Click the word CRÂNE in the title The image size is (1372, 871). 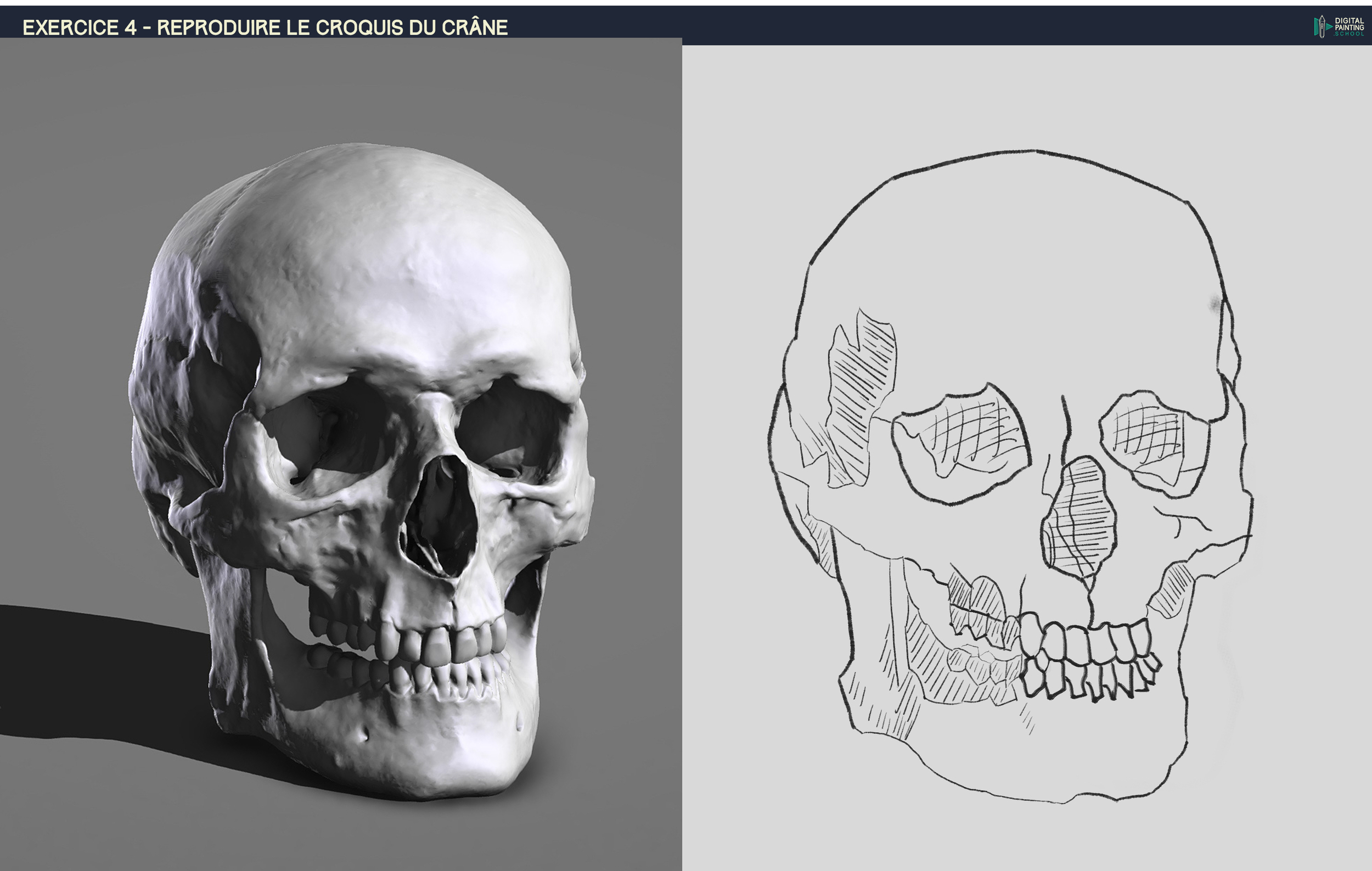(474, 27)
